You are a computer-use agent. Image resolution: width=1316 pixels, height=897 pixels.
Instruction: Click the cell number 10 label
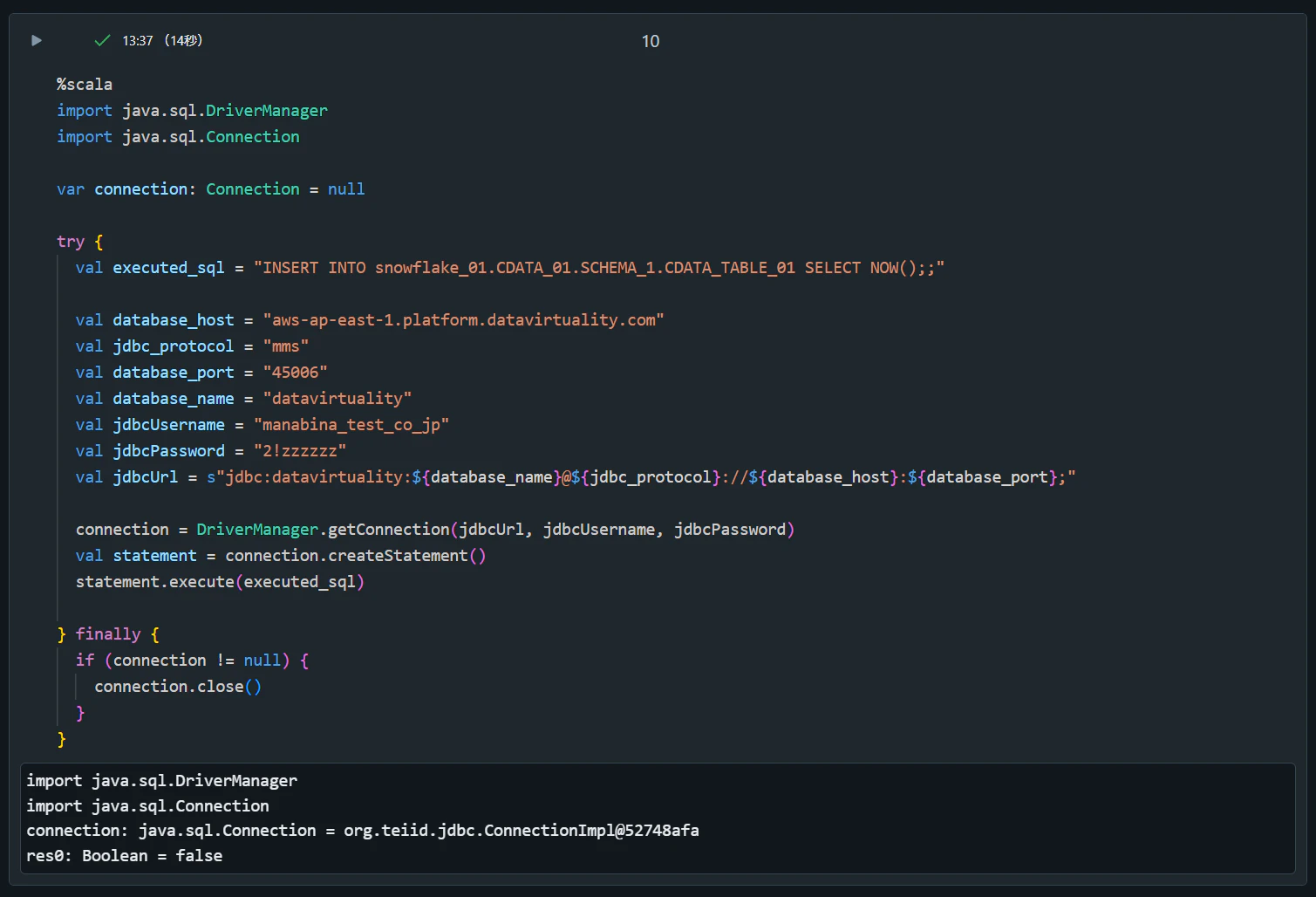[651, 41]
